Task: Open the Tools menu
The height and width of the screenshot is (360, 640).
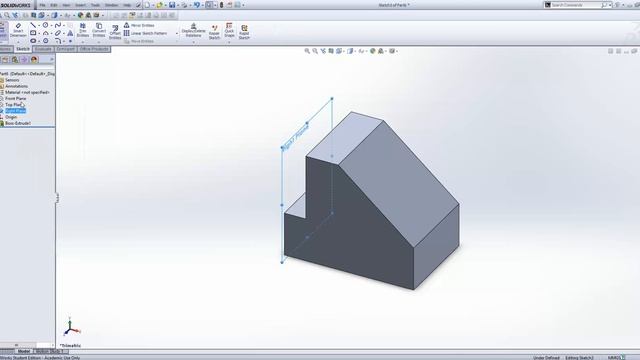Action: [x=96, y=5]
